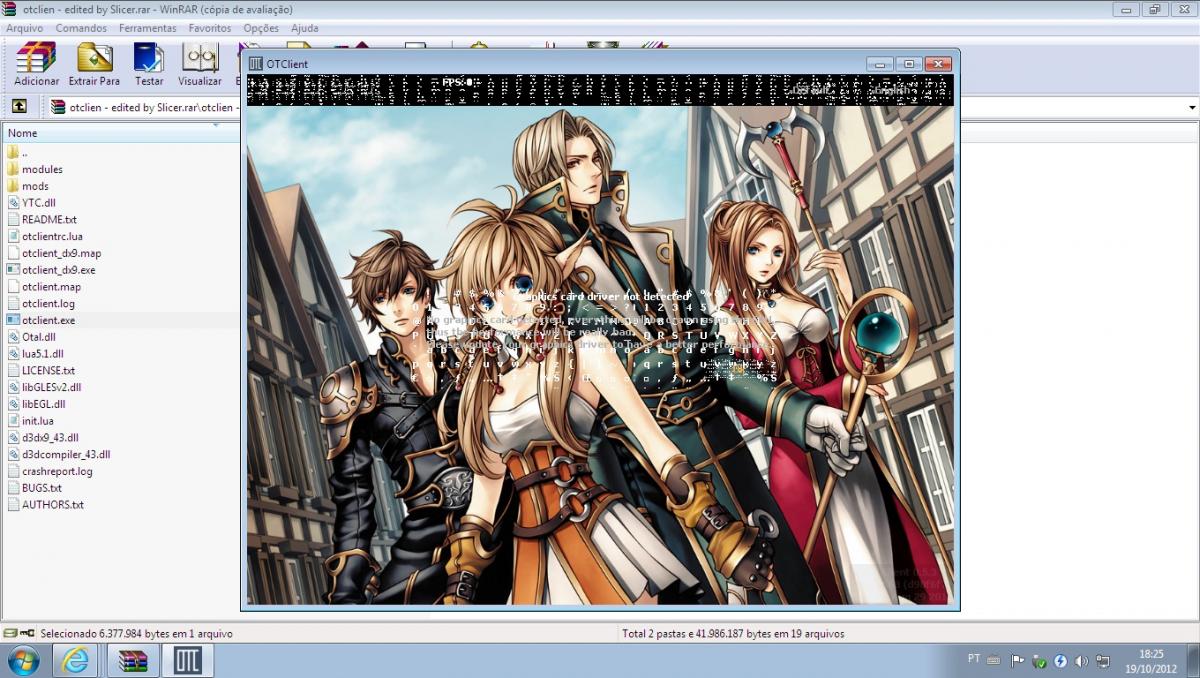Click the on-screen keyboard tray icon
This screenshot has height=678, width=1200.
(993, 660)
